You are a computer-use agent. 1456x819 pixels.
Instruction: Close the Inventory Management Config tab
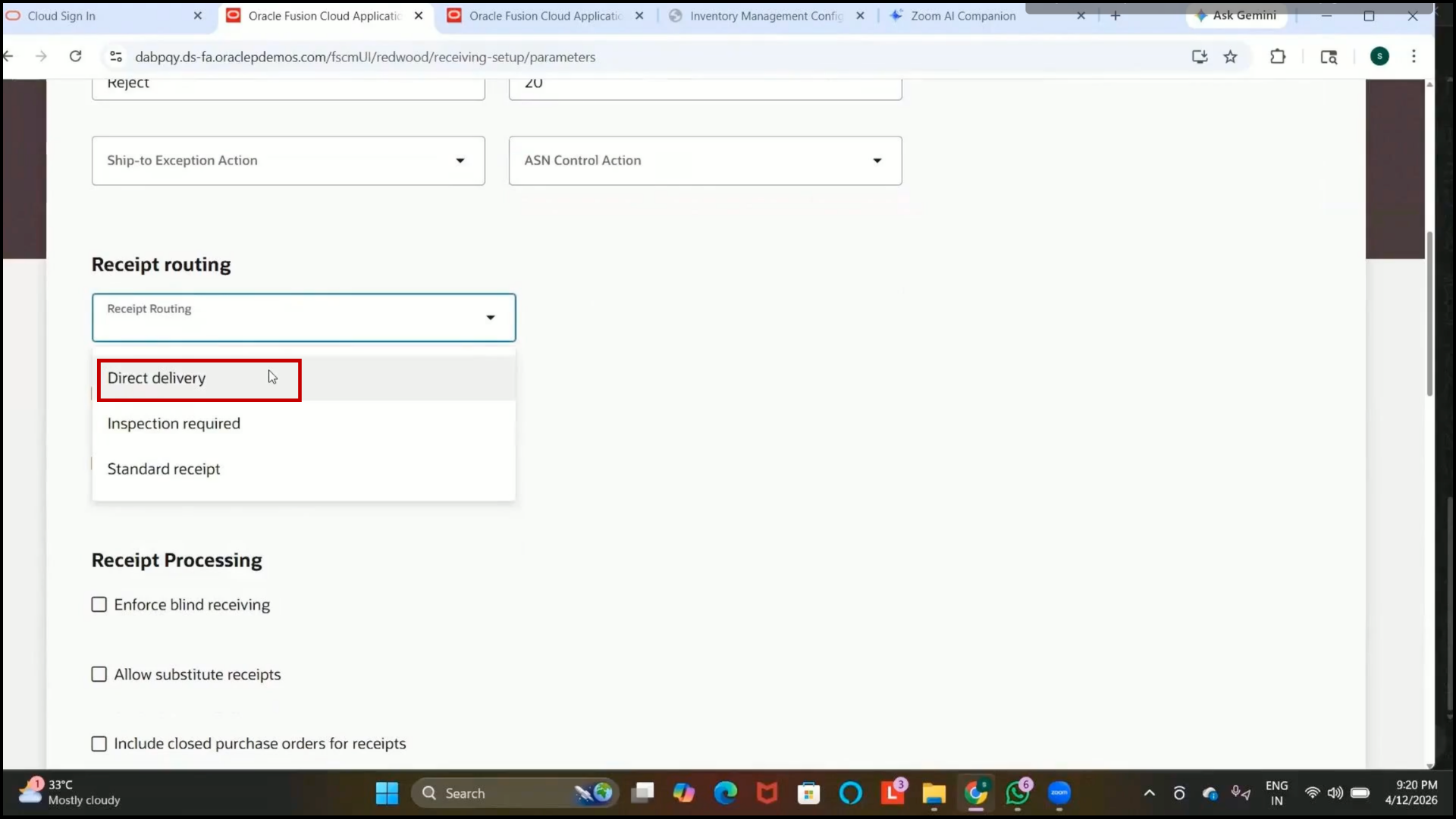[x=860, y=16]
